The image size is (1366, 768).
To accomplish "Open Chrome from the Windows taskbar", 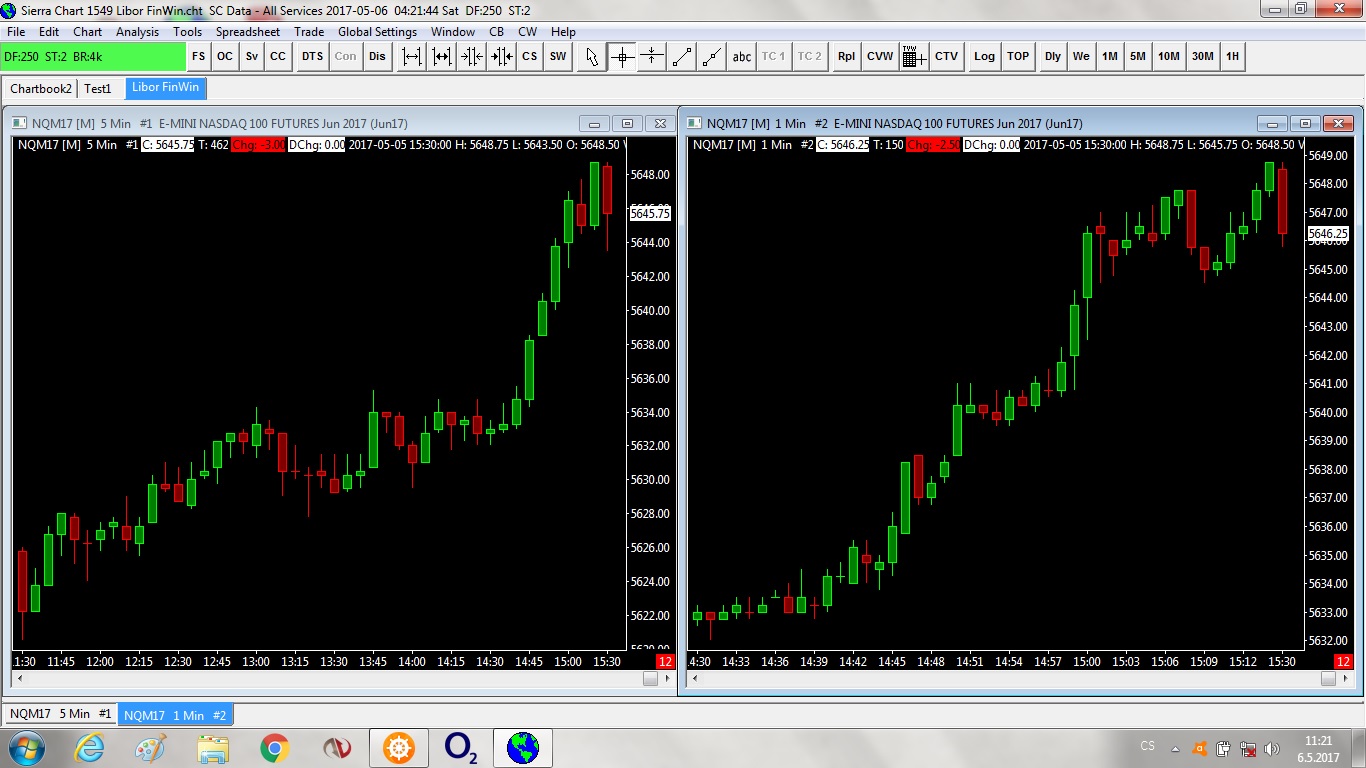I will click(274, 747).
